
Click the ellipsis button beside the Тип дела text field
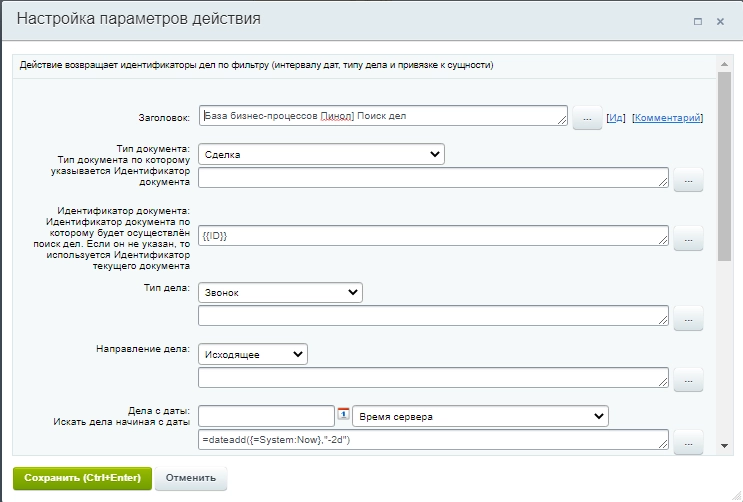tap(688, 318)
